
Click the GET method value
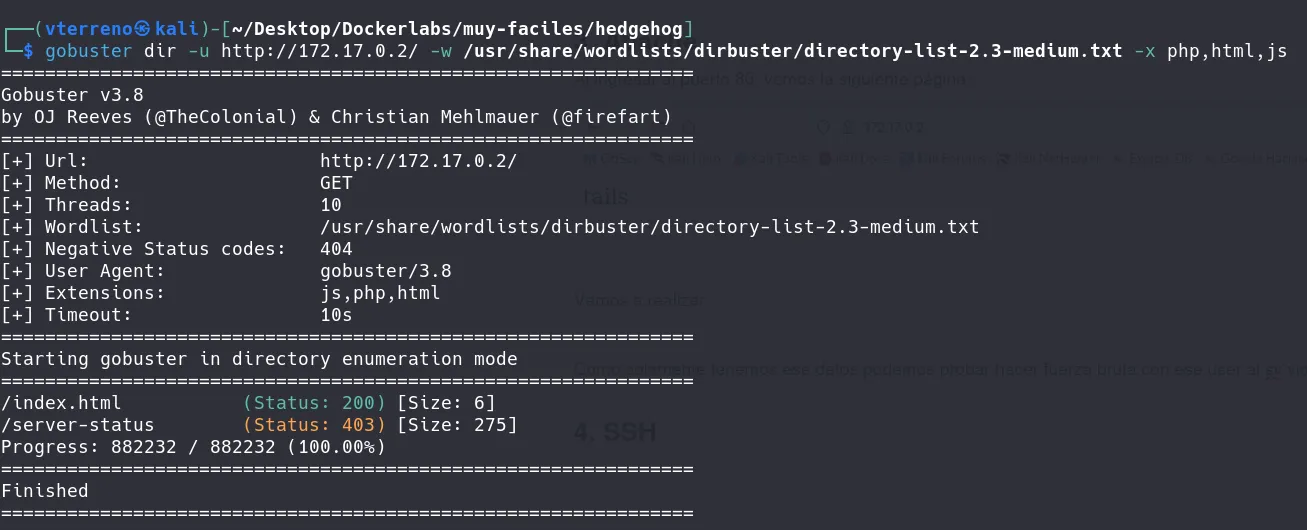point(336,183)
